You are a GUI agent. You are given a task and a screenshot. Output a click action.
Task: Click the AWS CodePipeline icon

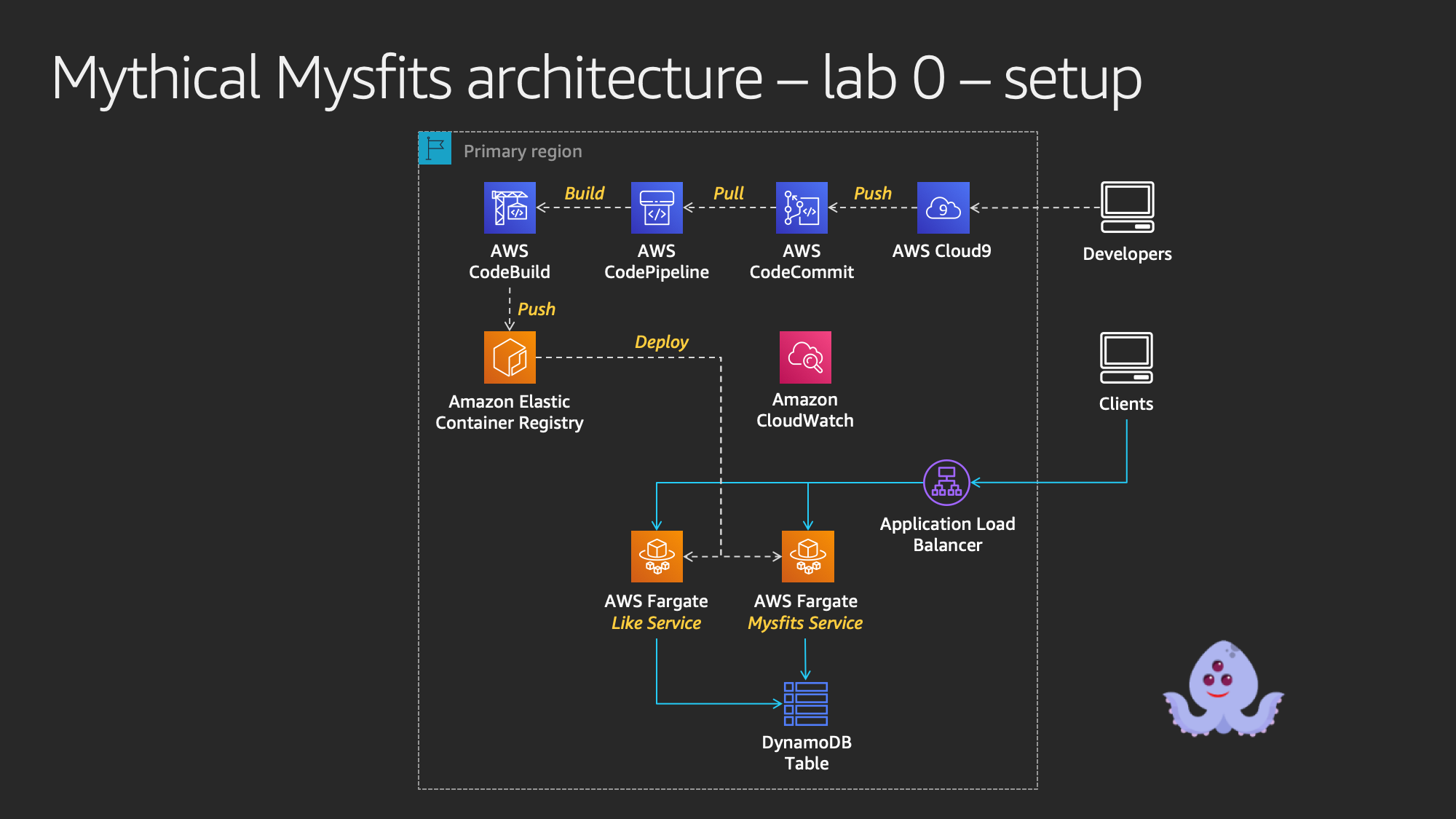pyautogui.click(x=657, y=207)
